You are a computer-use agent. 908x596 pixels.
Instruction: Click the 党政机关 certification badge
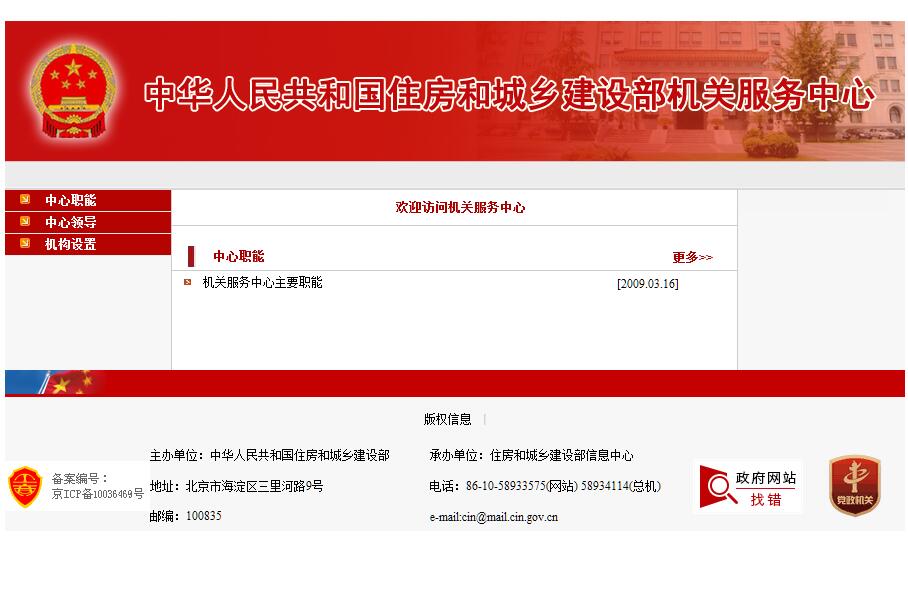pos(855,485)
